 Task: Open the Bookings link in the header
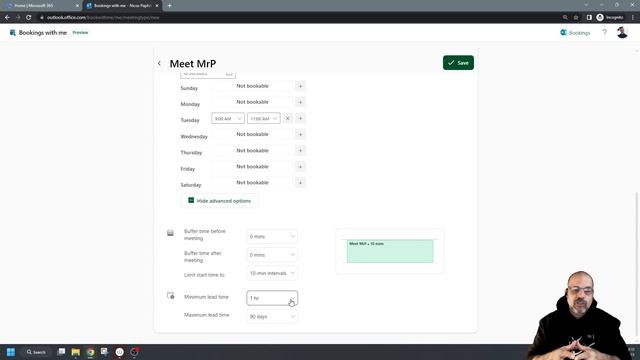pyautogui.click(x=575, y=33)
